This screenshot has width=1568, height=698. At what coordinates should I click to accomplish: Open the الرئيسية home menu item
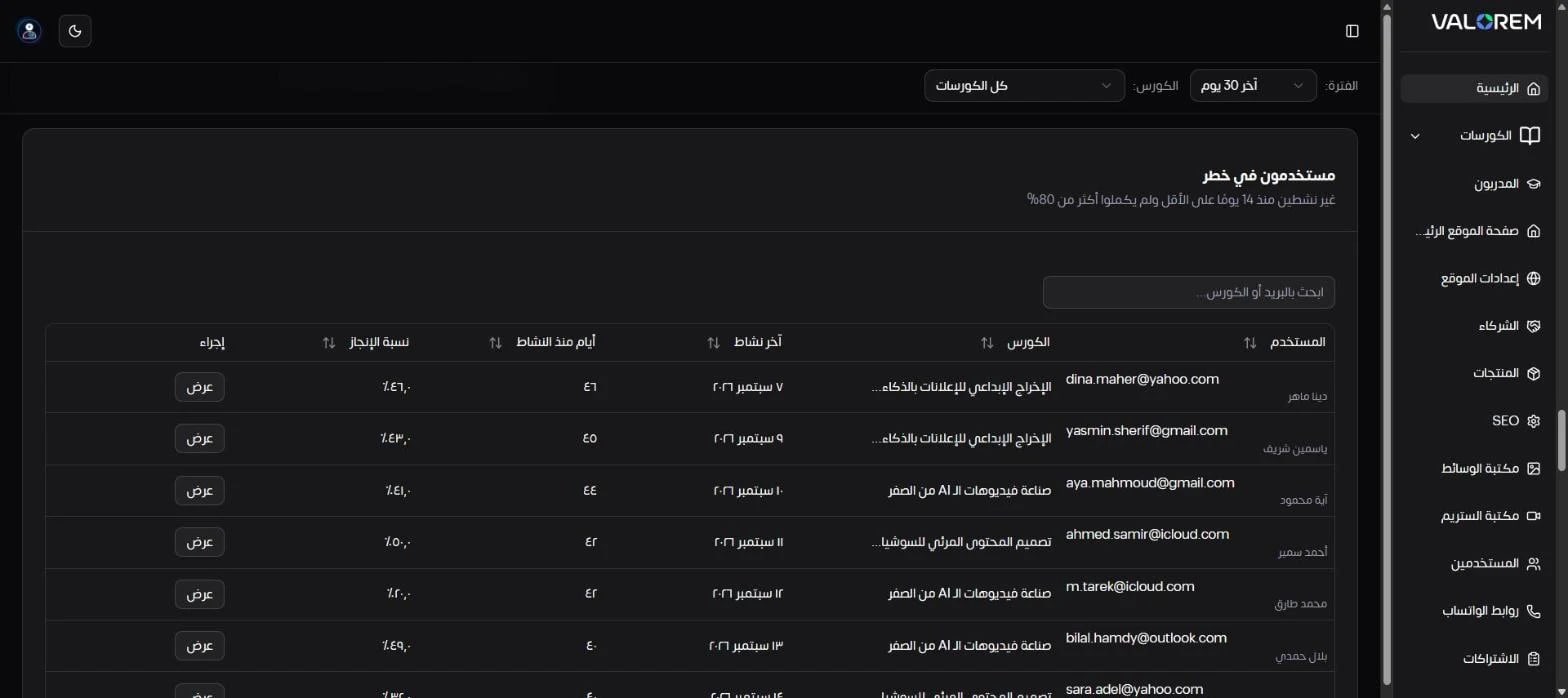(1476, 88)
